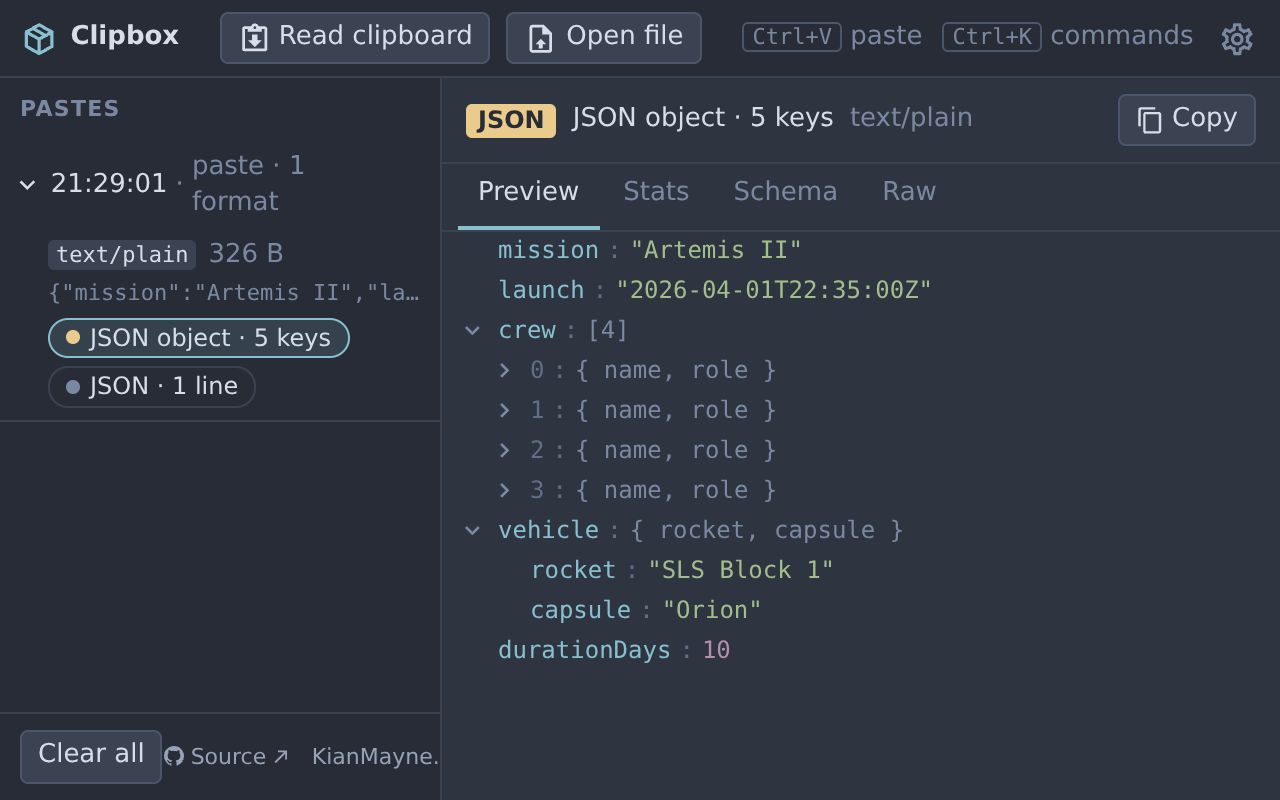The image size is (1280, 800).
Task: Click the text/plain format tag in sidebar
Action: pyautogui.click(x=122, y=255)
